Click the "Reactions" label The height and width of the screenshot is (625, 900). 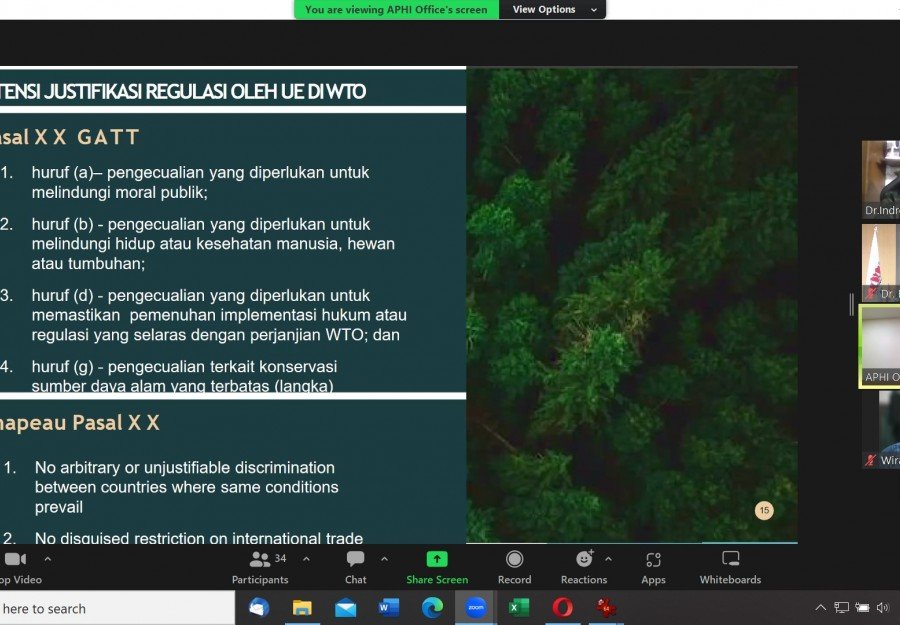584,580
